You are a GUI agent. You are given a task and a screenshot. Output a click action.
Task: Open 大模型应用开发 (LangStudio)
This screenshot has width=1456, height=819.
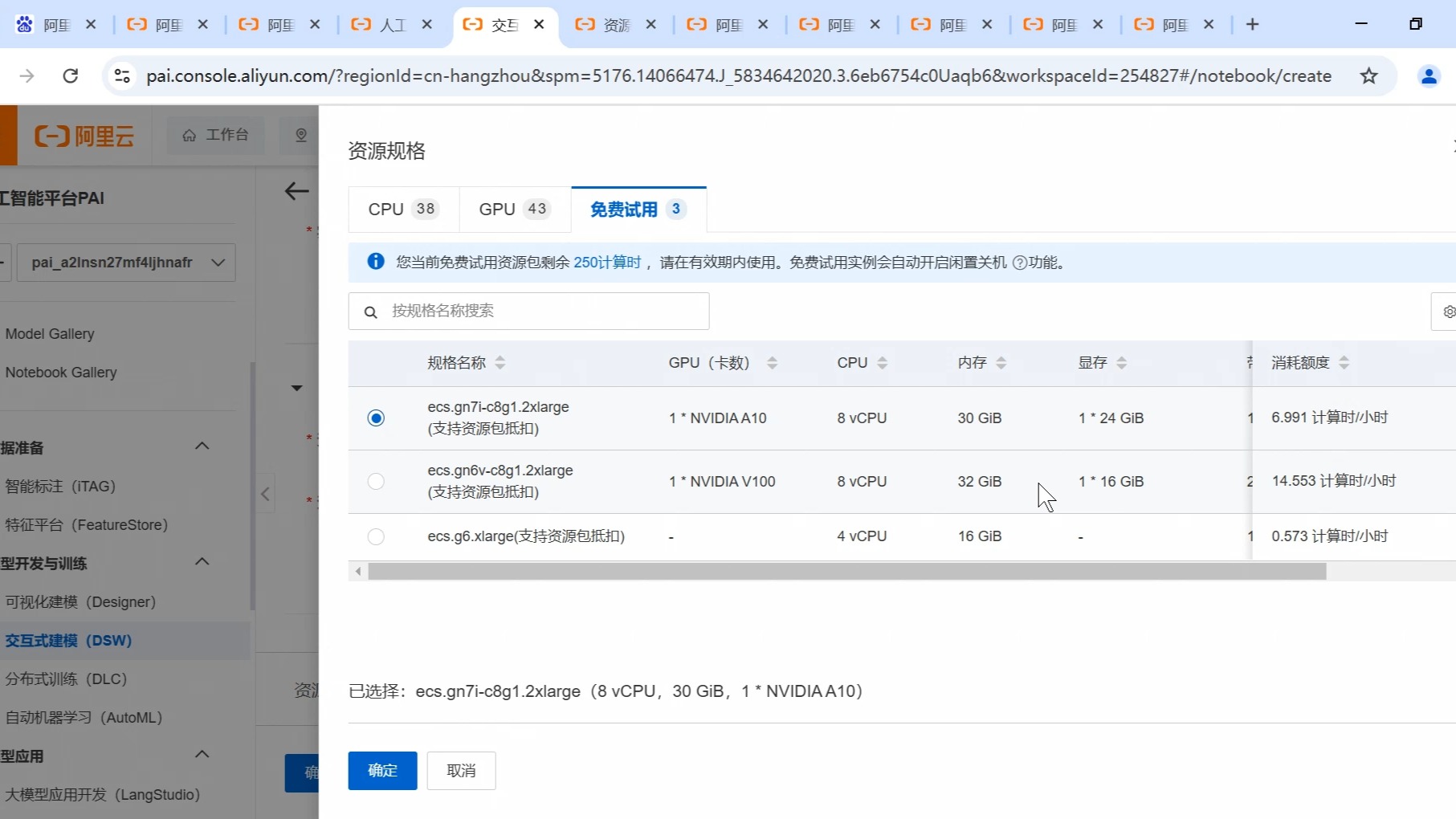click(103, 795)
